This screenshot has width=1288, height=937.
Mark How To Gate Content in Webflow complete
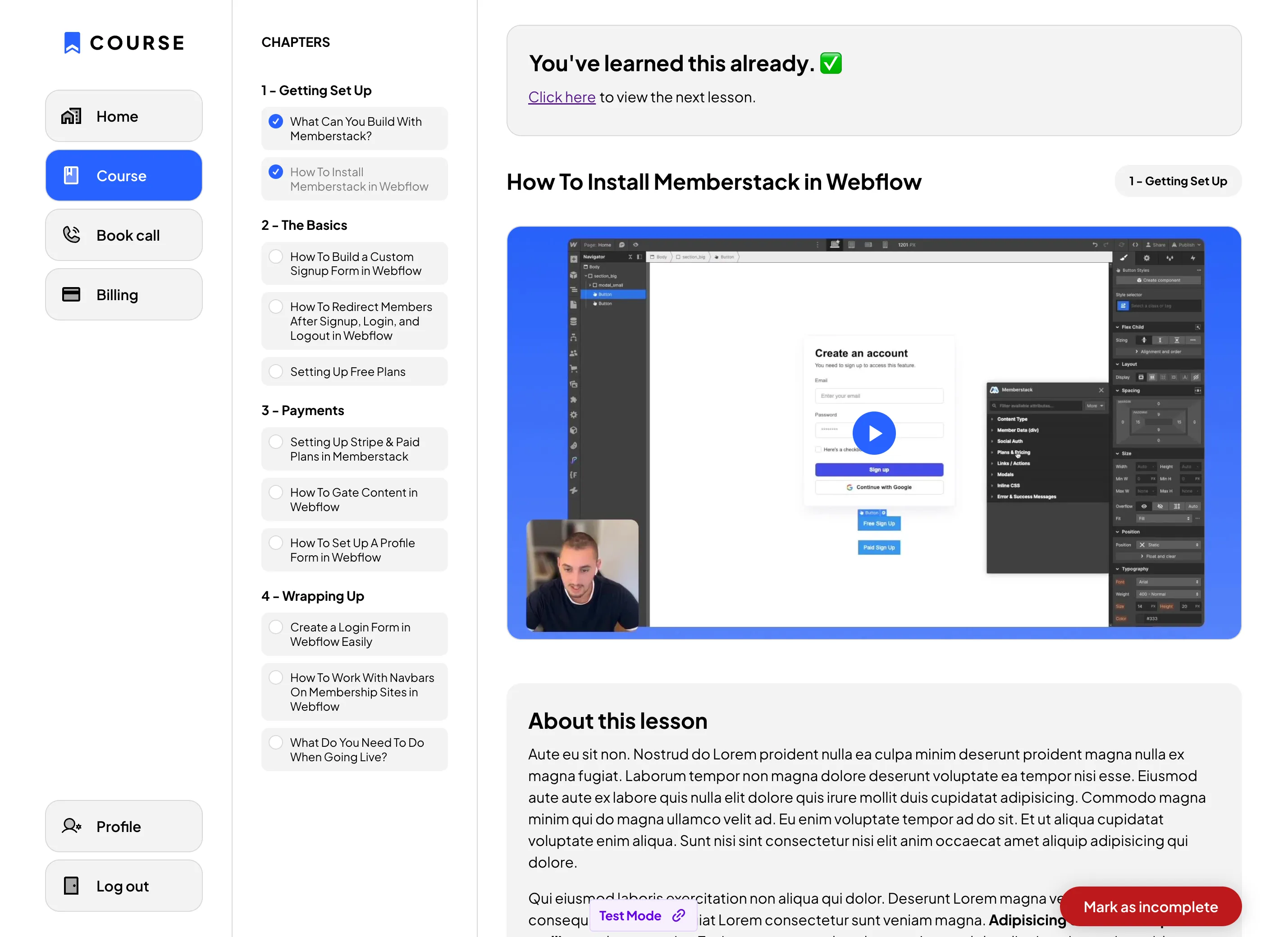(276, 492)
